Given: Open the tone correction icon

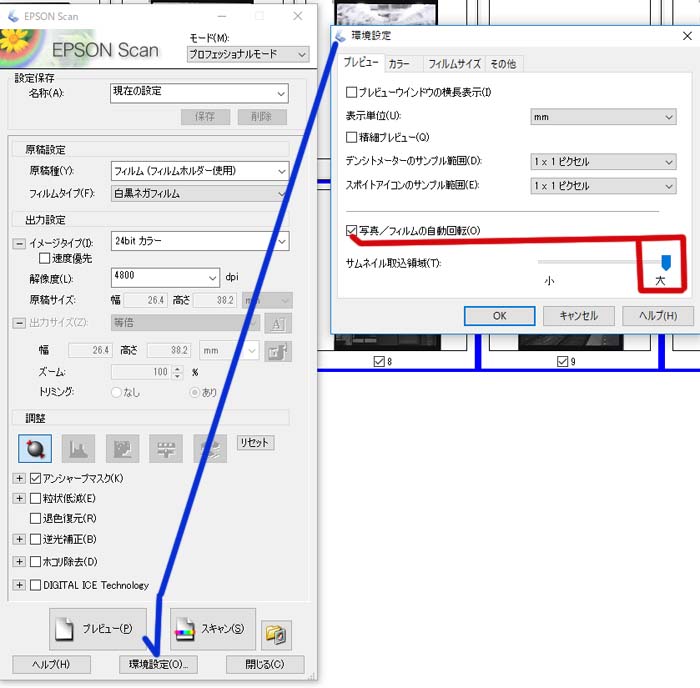Looking at the screenshot, I should (122, 448).
